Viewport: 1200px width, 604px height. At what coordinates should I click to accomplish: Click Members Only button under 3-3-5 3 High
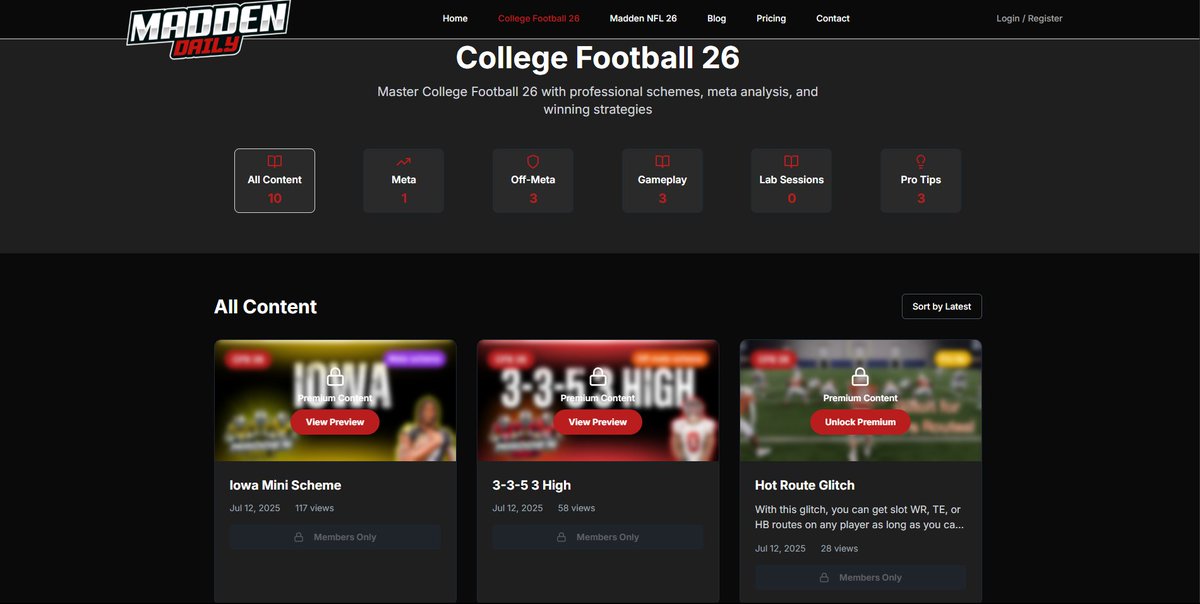pyautogui.click(x=598, y=537)
